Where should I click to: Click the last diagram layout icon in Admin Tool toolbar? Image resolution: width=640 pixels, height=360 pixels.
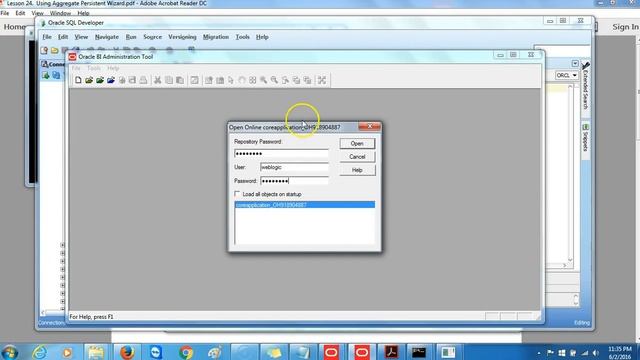(x=322, y=80)
